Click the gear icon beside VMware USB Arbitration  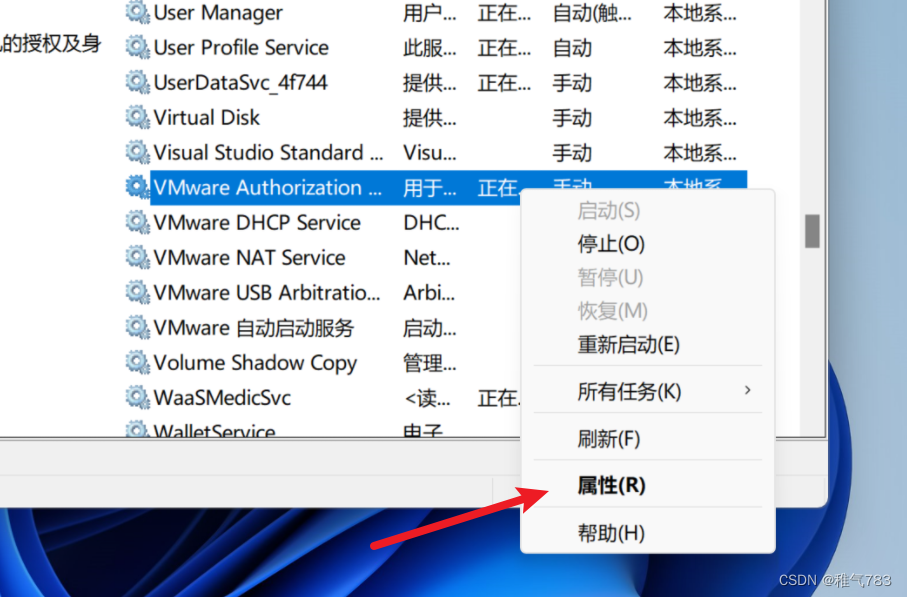pyautogui.click(x=138, y=292)
